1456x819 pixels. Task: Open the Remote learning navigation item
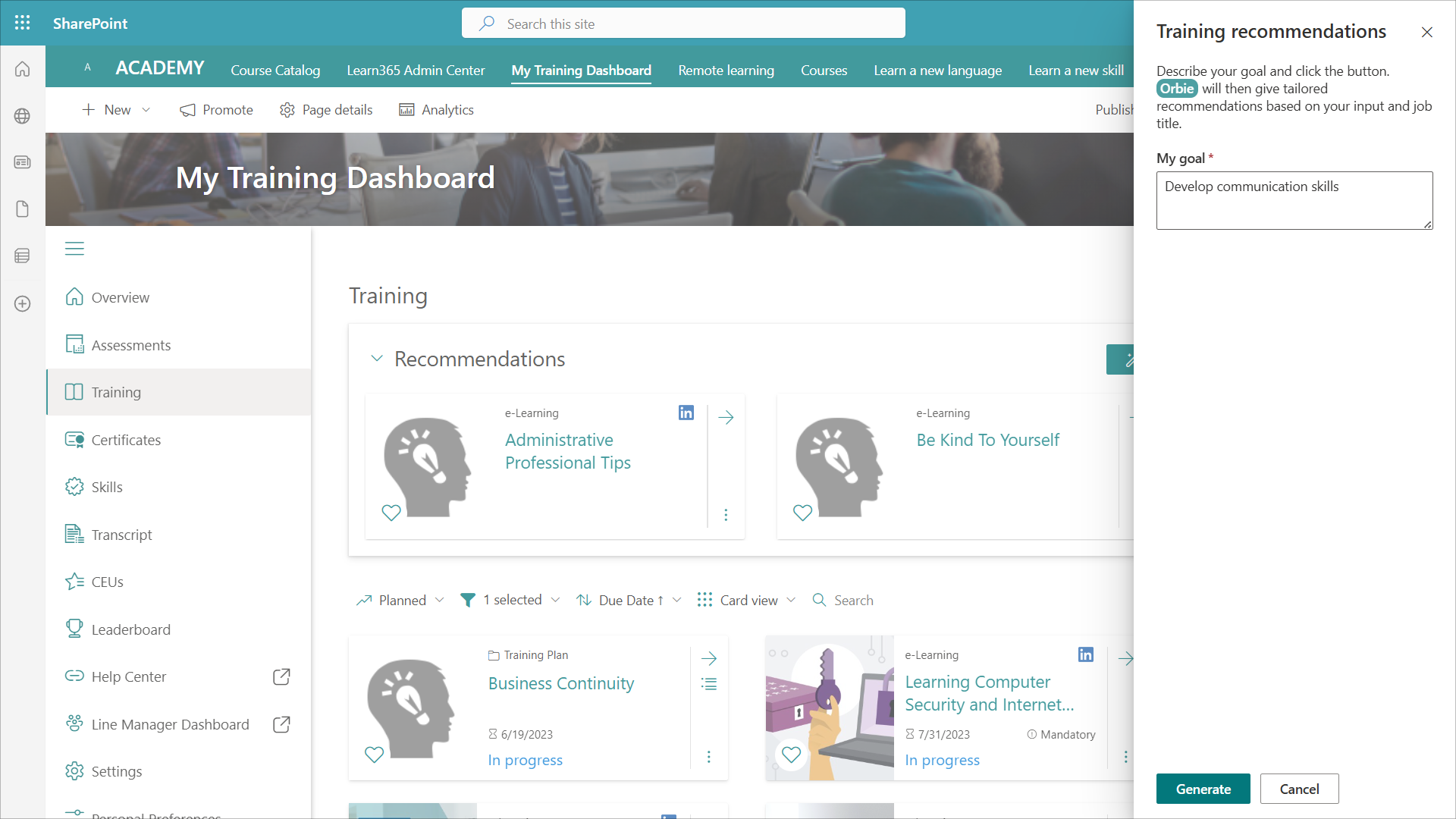coord(726,71)
